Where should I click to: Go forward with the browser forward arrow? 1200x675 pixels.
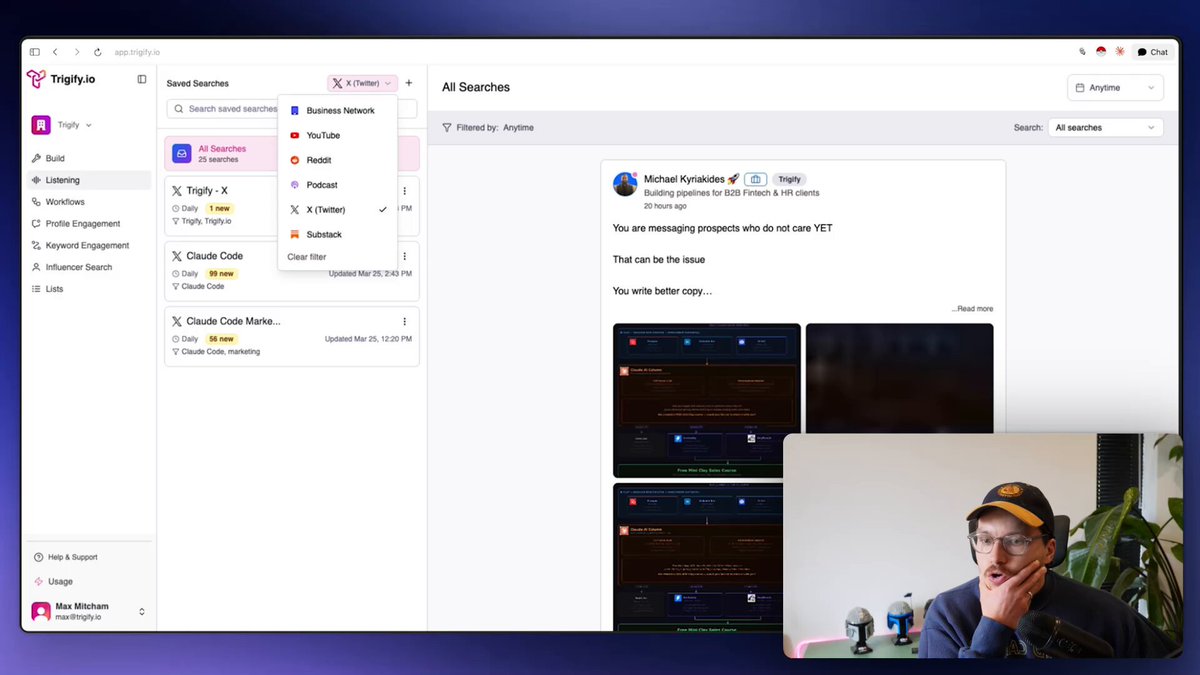(76, 52)
